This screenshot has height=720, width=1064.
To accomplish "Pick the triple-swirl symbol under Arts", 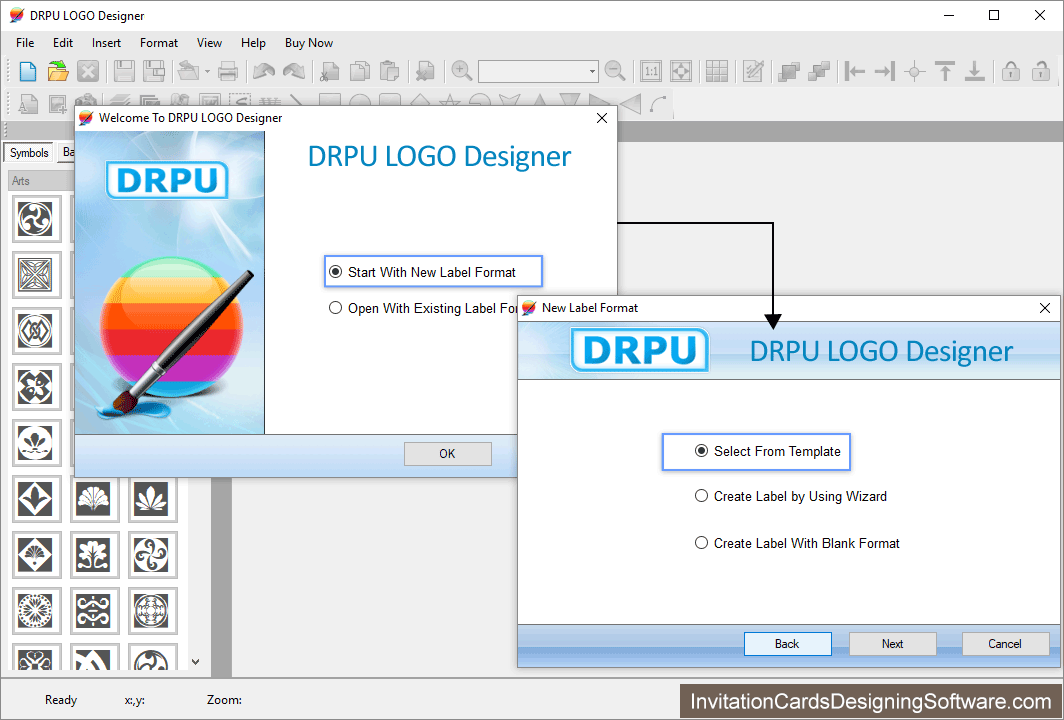I will point(36,219).
